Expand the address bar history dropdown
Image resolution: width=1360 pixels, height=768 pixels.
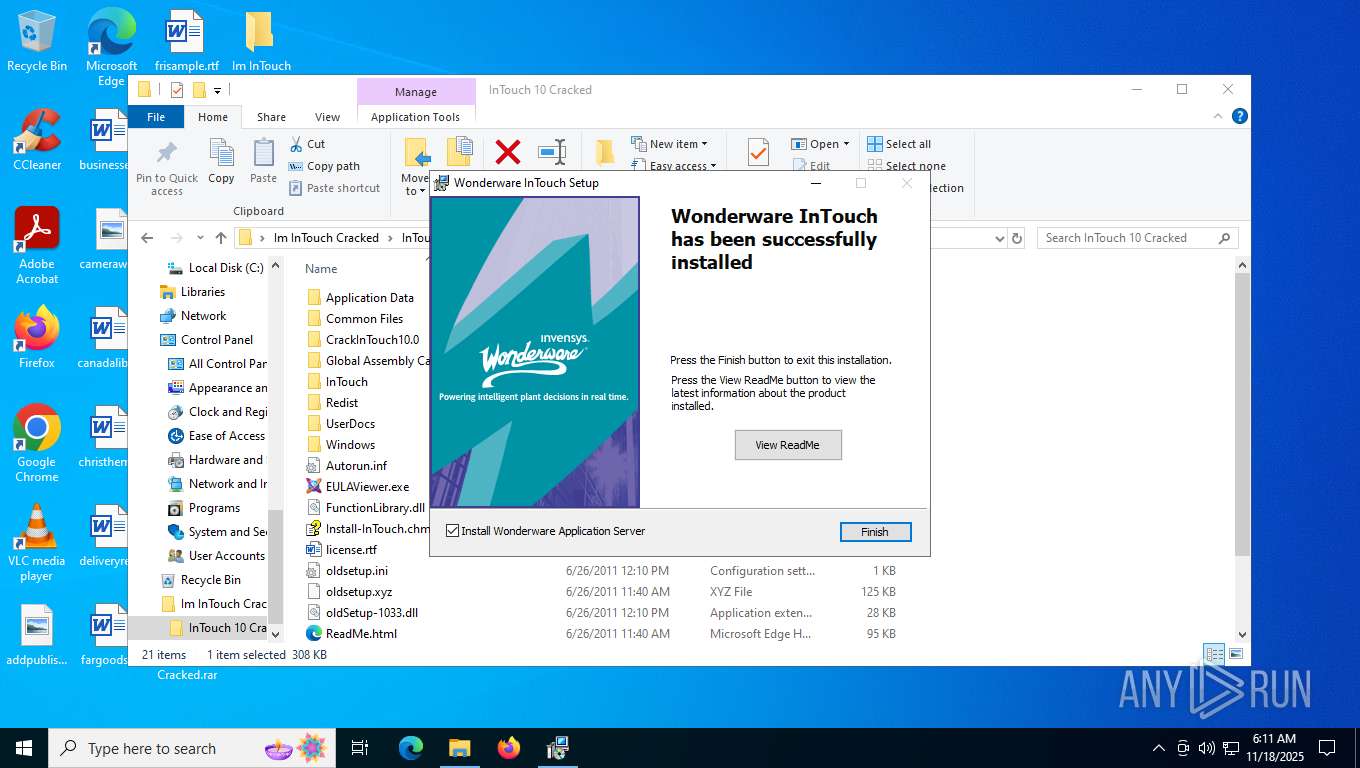point(999,238)
